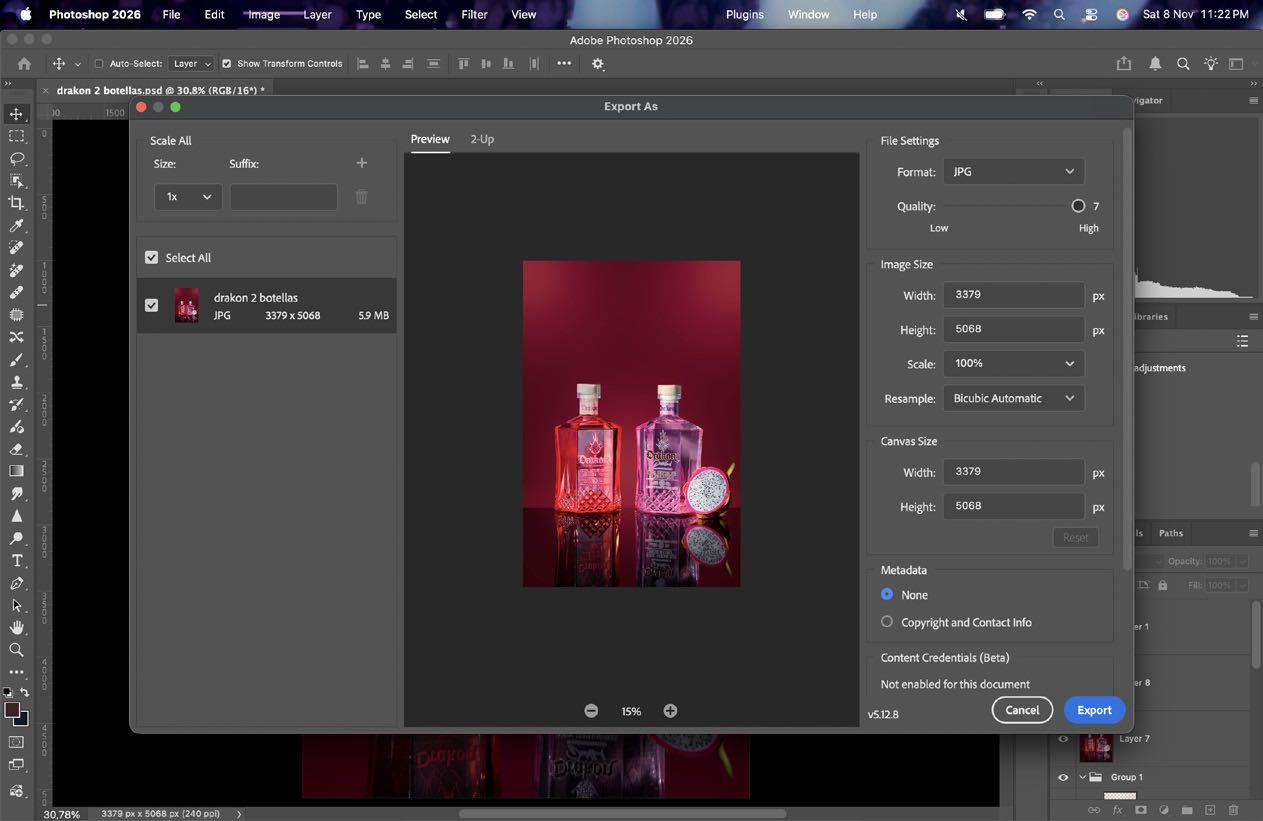Open the Filter menu in menu bar

coord(474,14)
